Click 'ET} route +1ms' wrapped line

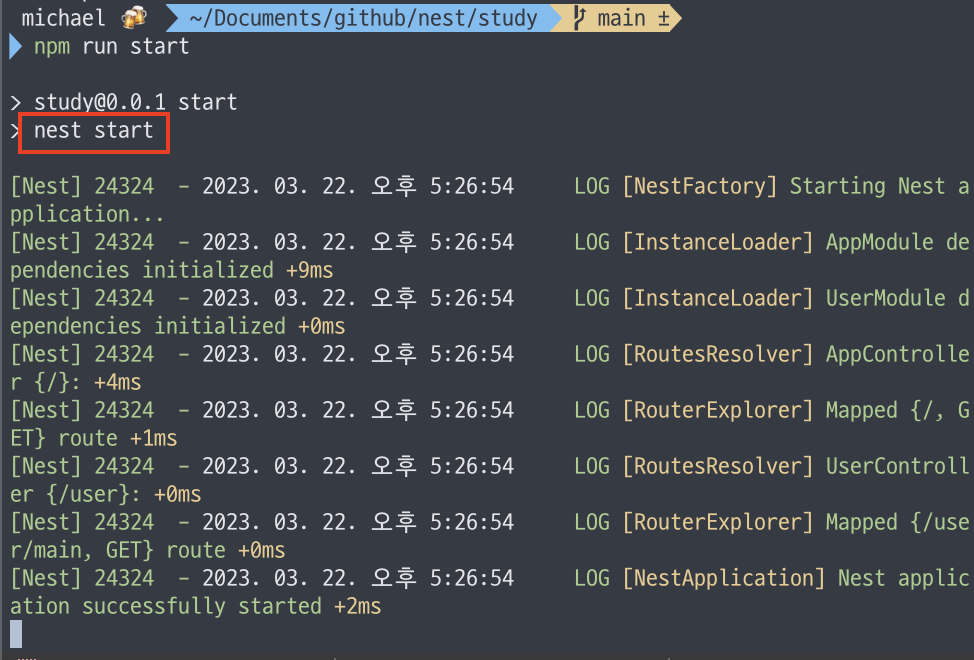click(x=94, y=439)
